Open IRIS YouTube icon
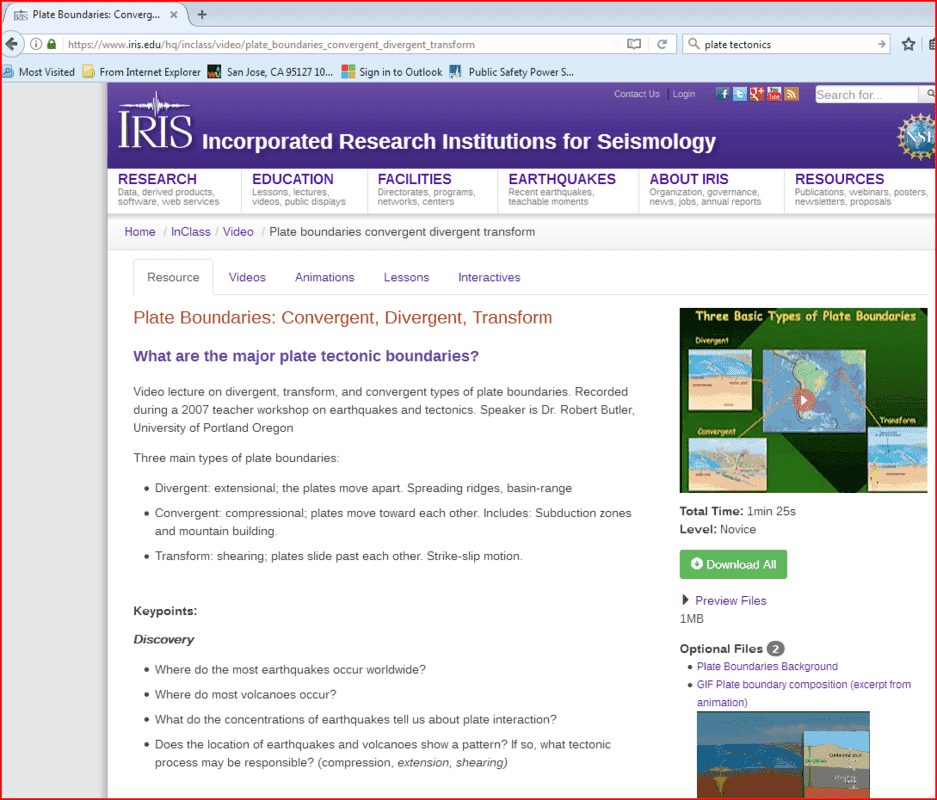Viewport: 937px width, 800px height. click(774, 94)
